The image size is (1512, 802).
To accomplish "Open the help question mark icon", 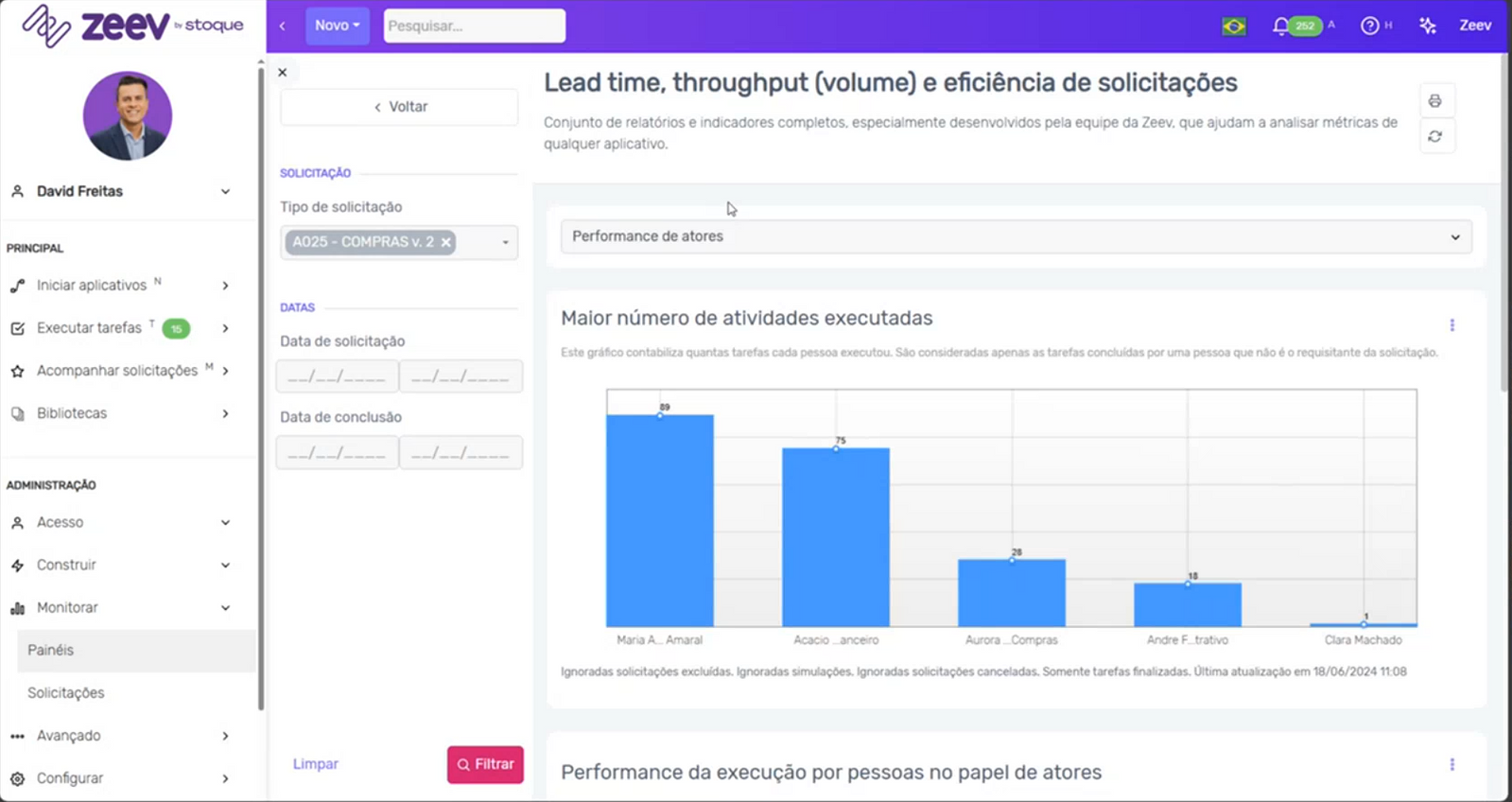I will click(1369, 26).
